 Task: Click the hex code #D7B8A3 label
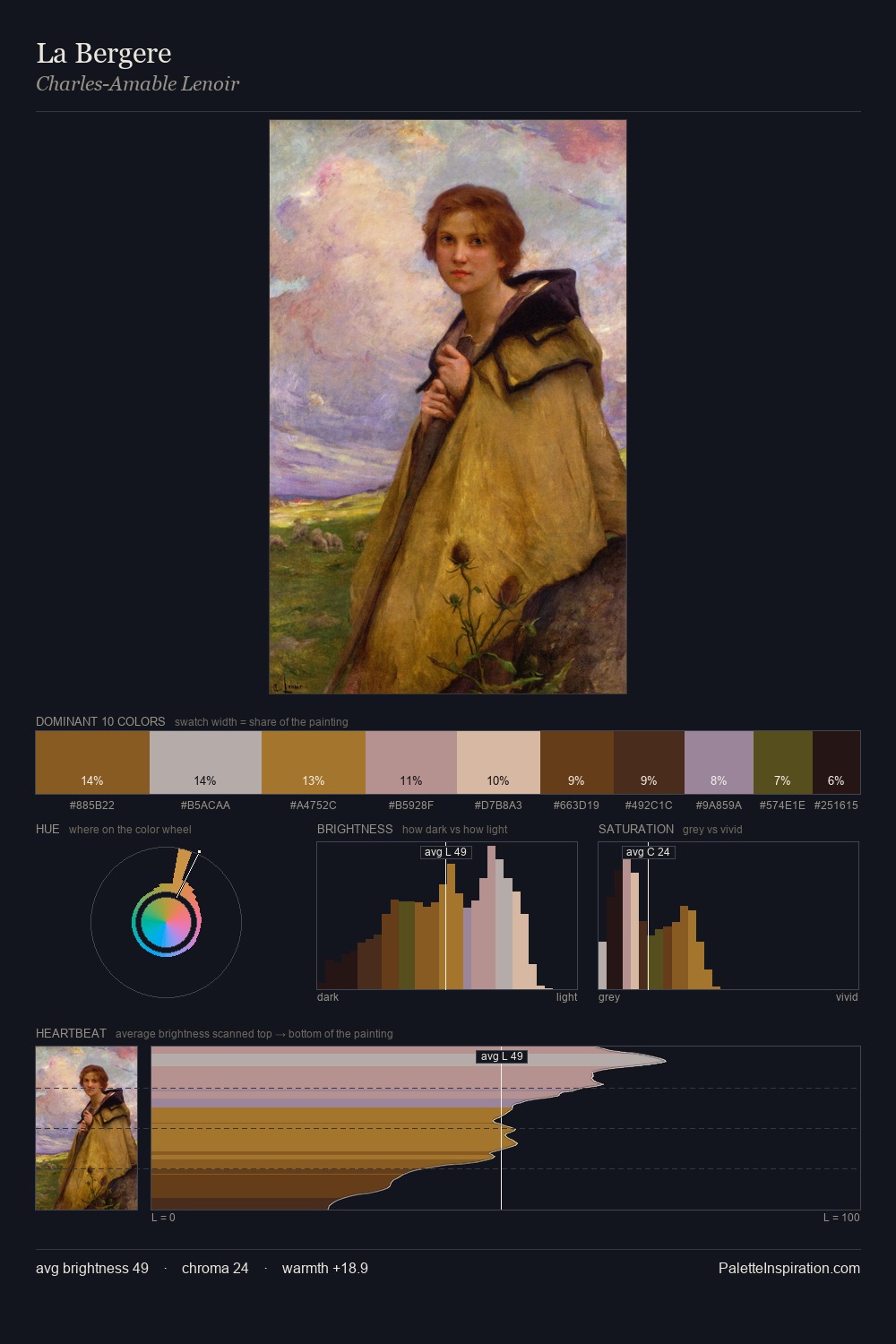(498, 806)
